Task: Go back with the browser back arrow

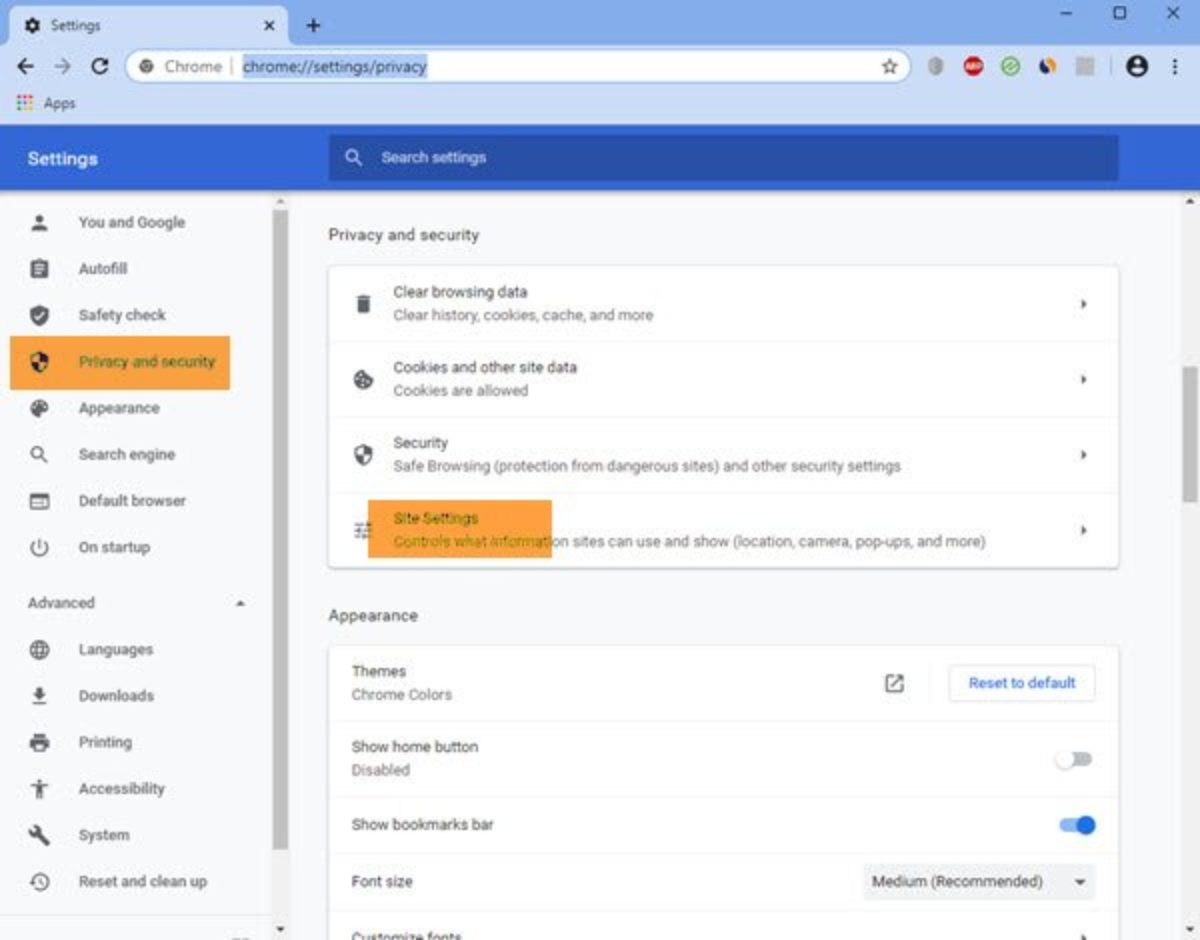Action: [x=26, y=66]
